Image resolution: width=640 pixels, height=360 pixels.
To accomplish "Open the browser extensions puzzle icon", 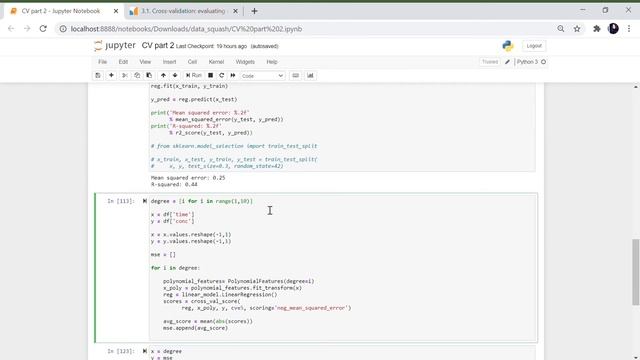I will (x=597, y=29).
